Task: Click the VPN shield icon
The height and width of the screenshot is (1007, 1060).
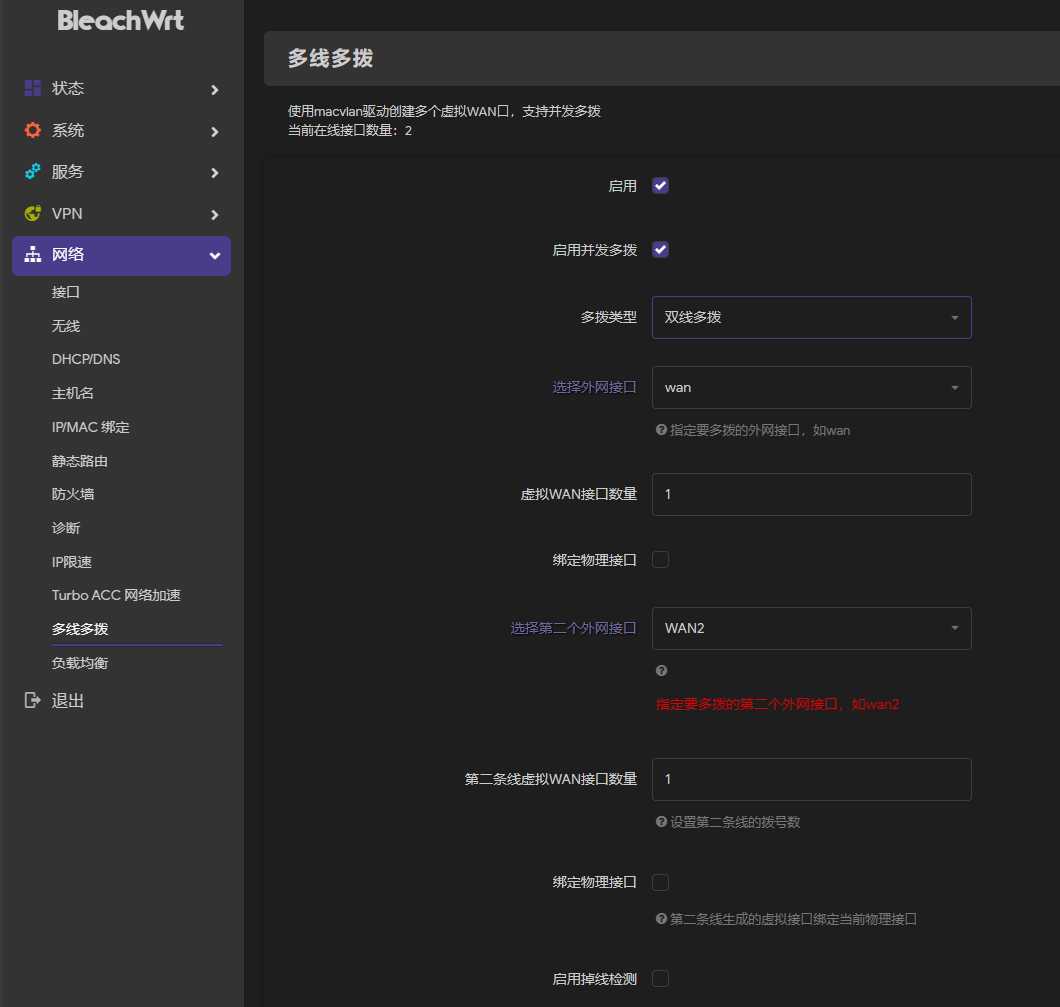Action: (x=32, y=214)
